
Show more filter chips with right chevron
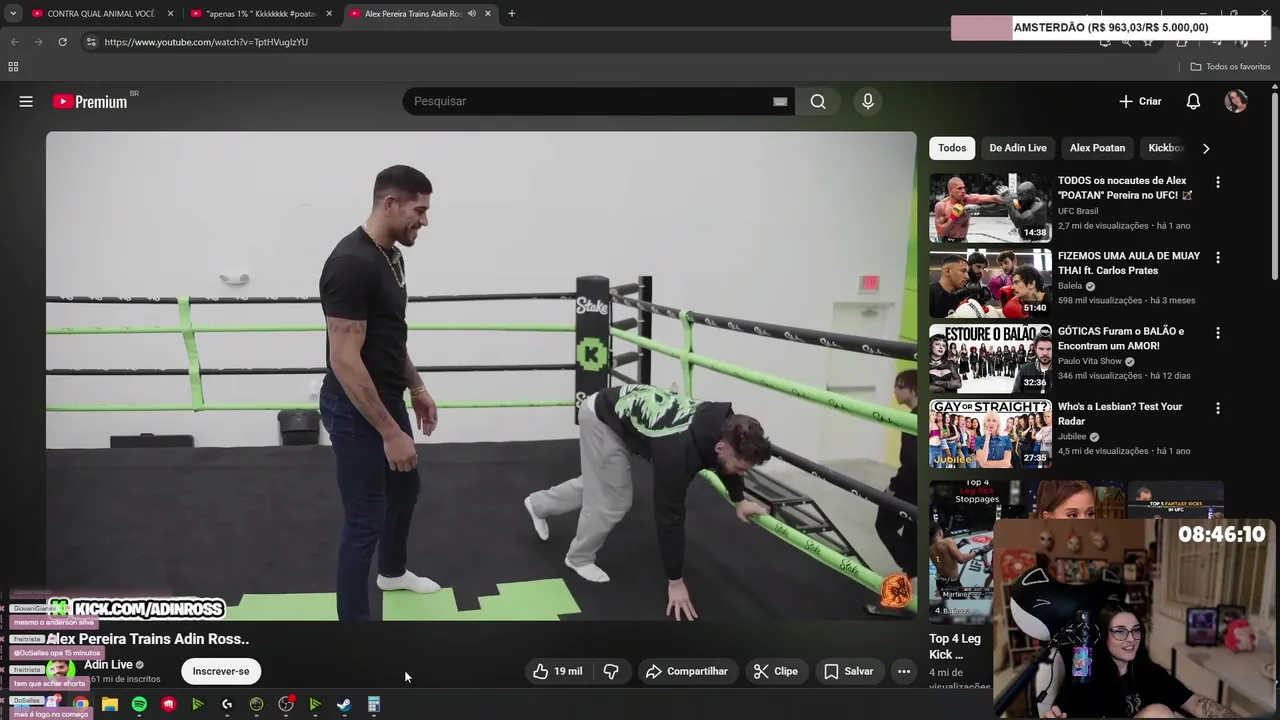(1206, 148)
